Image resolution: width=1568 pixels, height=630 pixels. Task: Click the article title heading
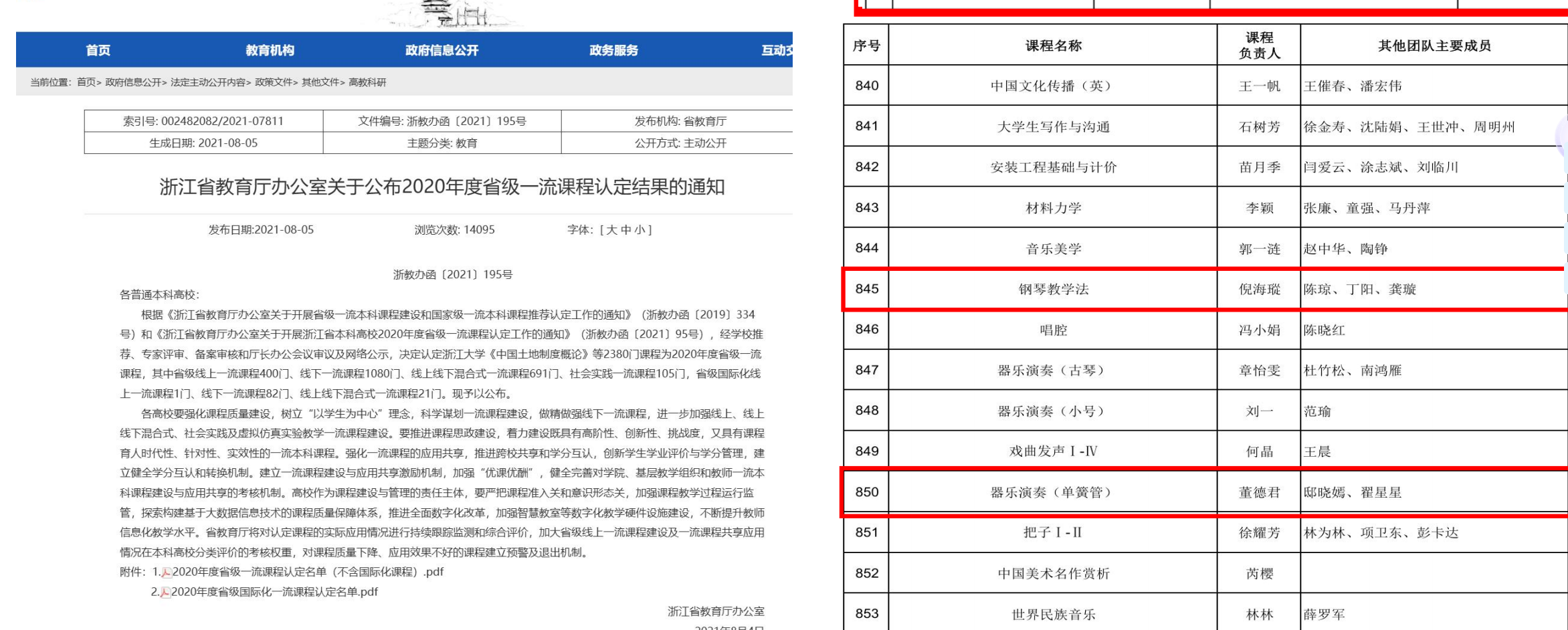442,187
